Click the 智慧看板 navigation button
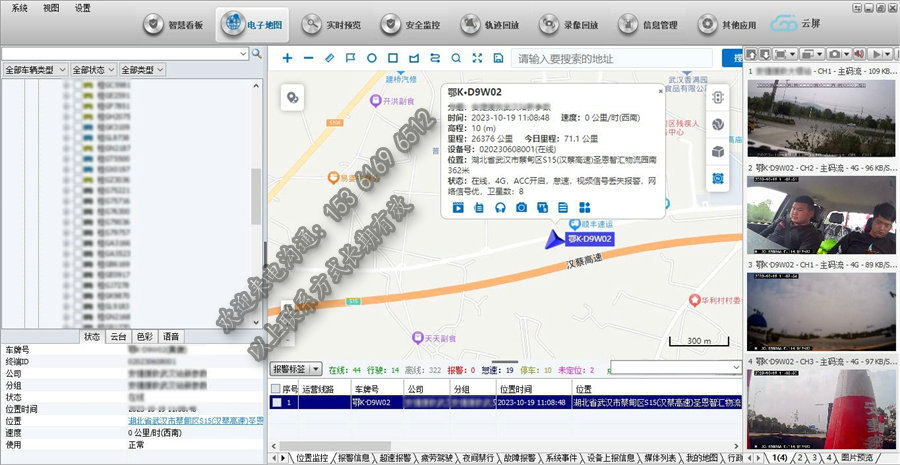This screenshot has width=900, height=465. tap(177, 23)
